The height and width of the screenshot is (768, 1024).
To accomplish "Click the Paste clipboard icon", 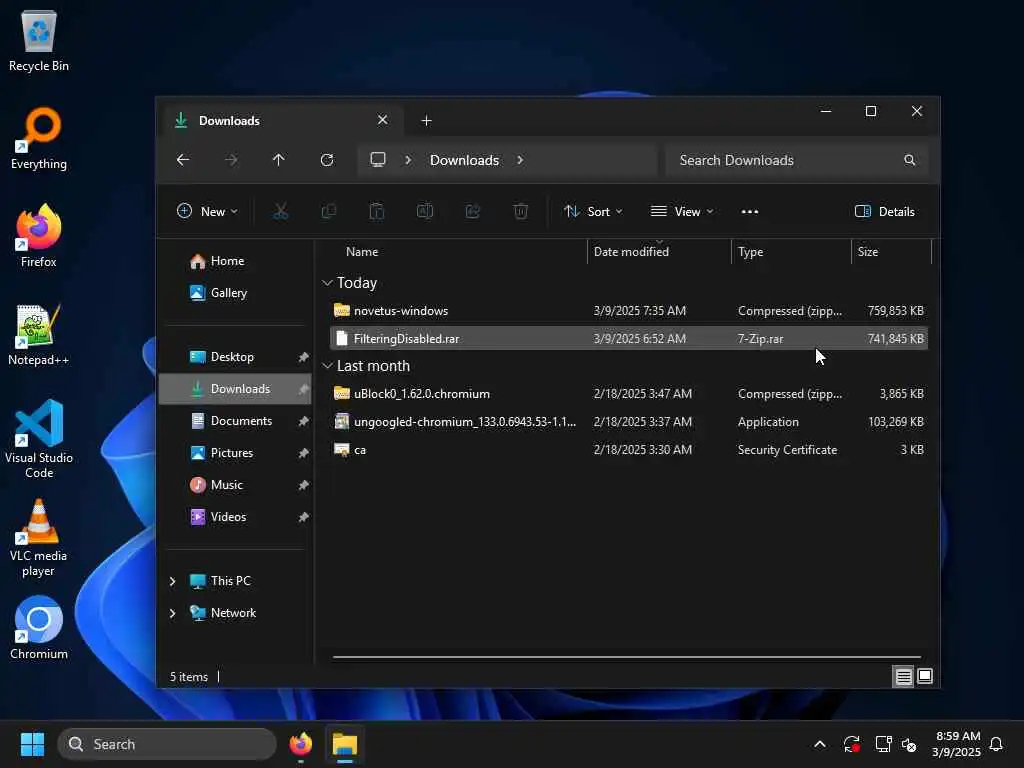I will click(x=377, y=212).
